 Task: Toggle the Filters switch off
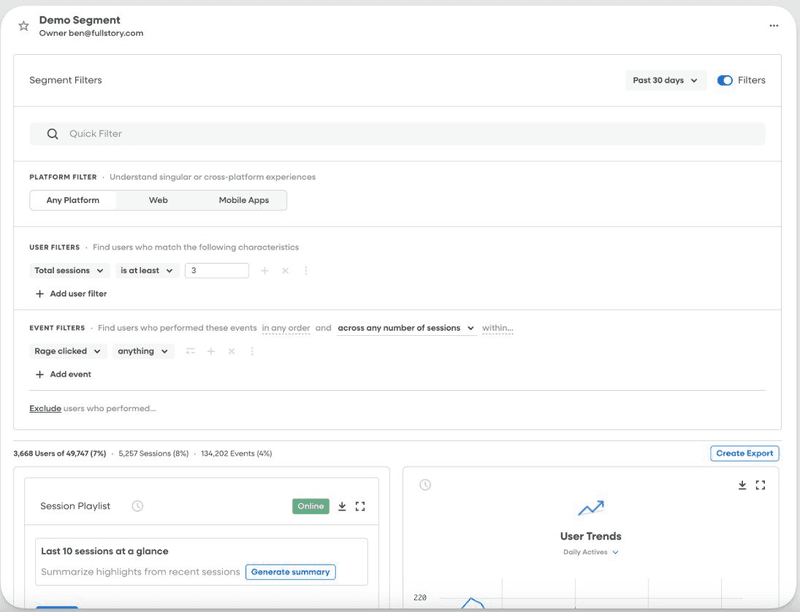tap(725, 80)
